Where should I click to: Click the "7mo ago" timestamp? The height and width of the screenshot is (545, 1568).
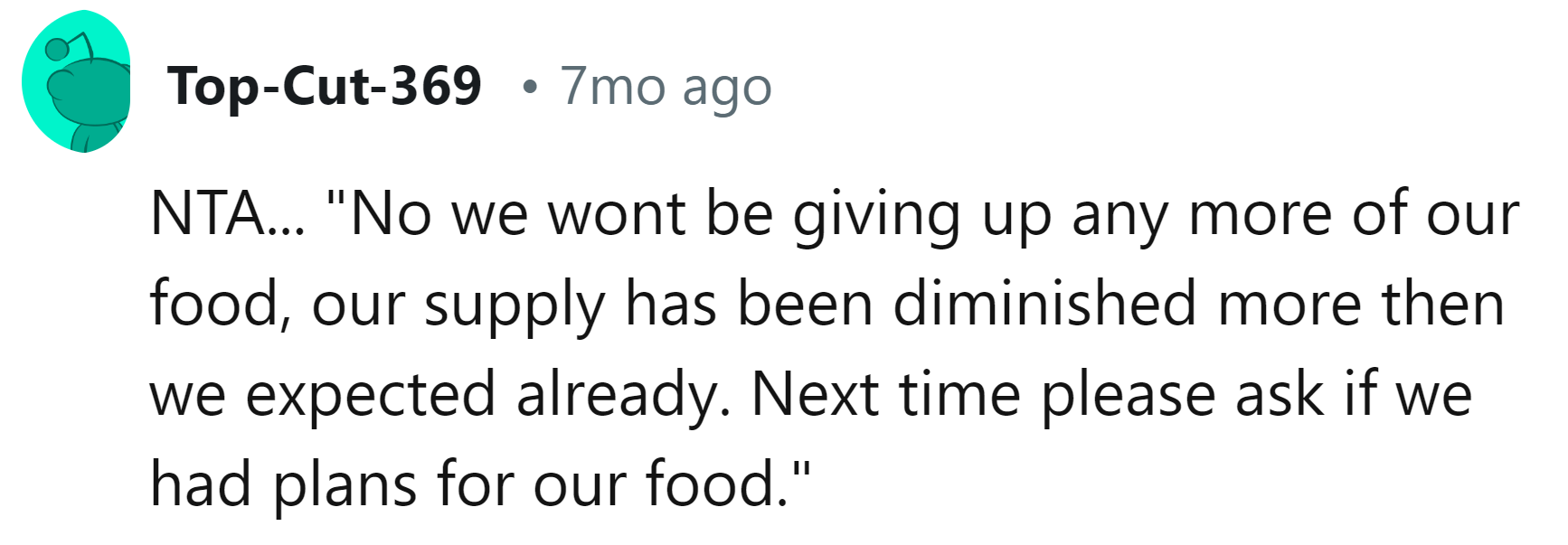[x=666, y=87]
